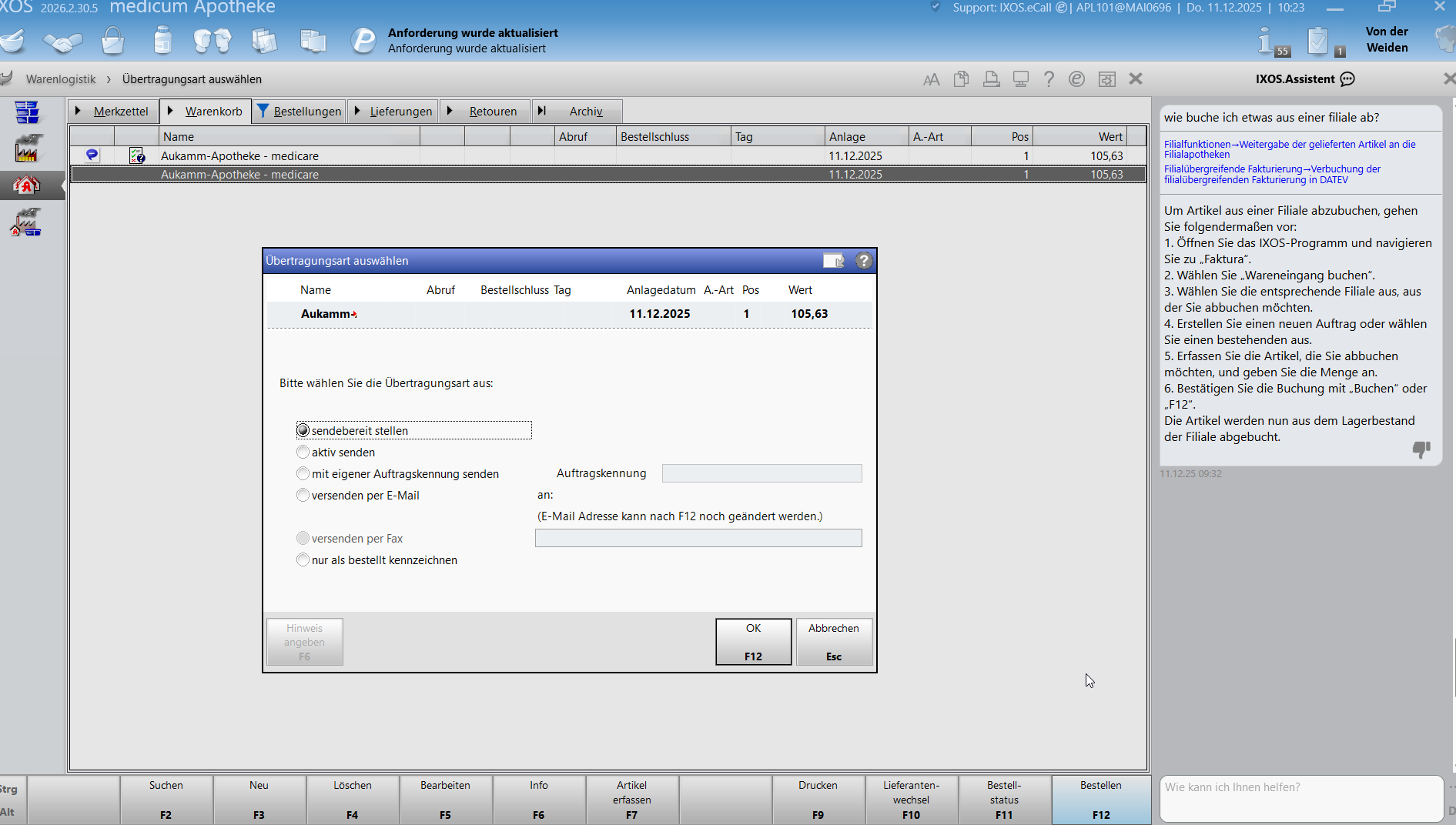Click the thumbs-down icon on the assistant answer

(1421, 449)
